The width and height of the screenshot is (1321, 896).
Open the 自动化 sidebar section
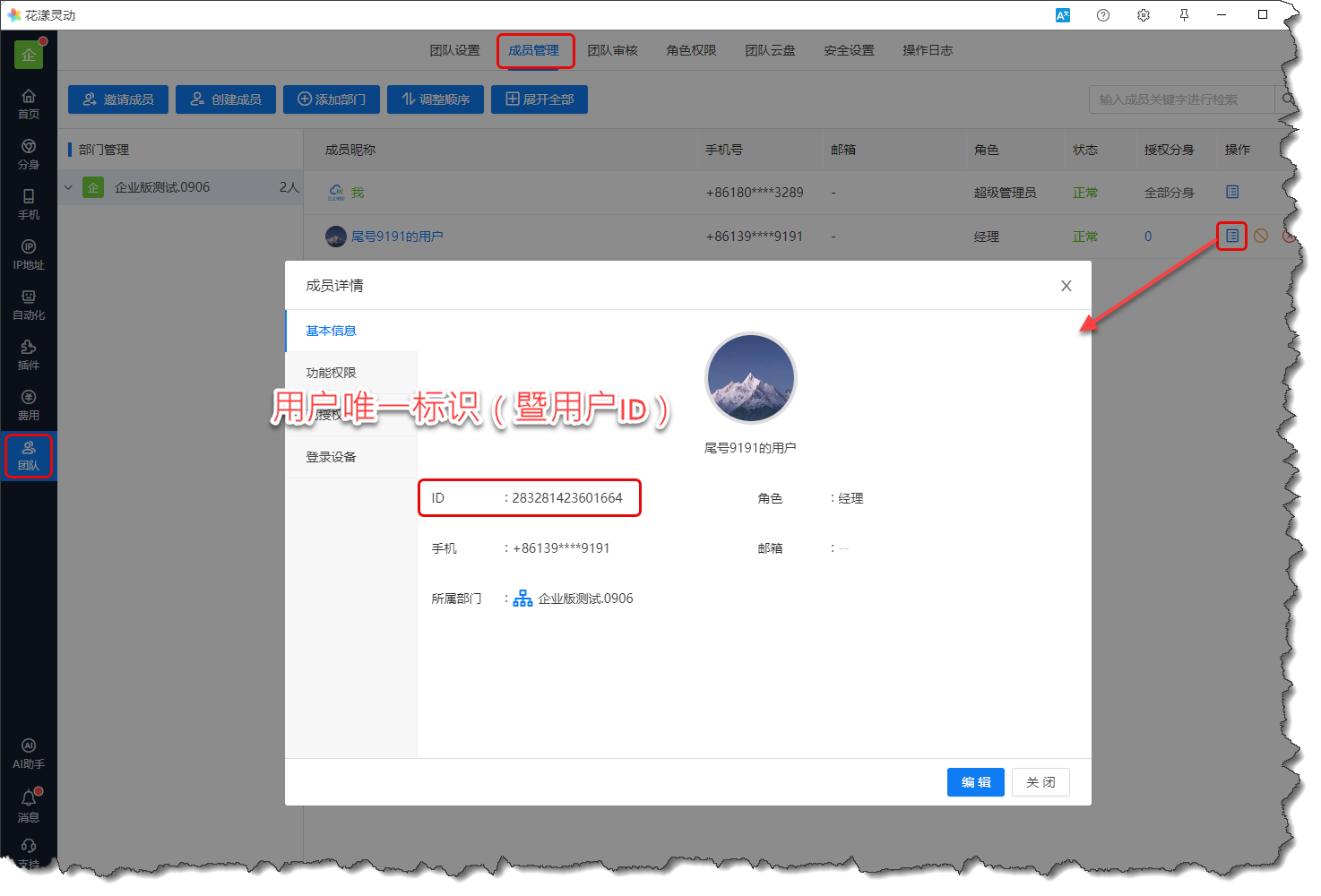29,305
